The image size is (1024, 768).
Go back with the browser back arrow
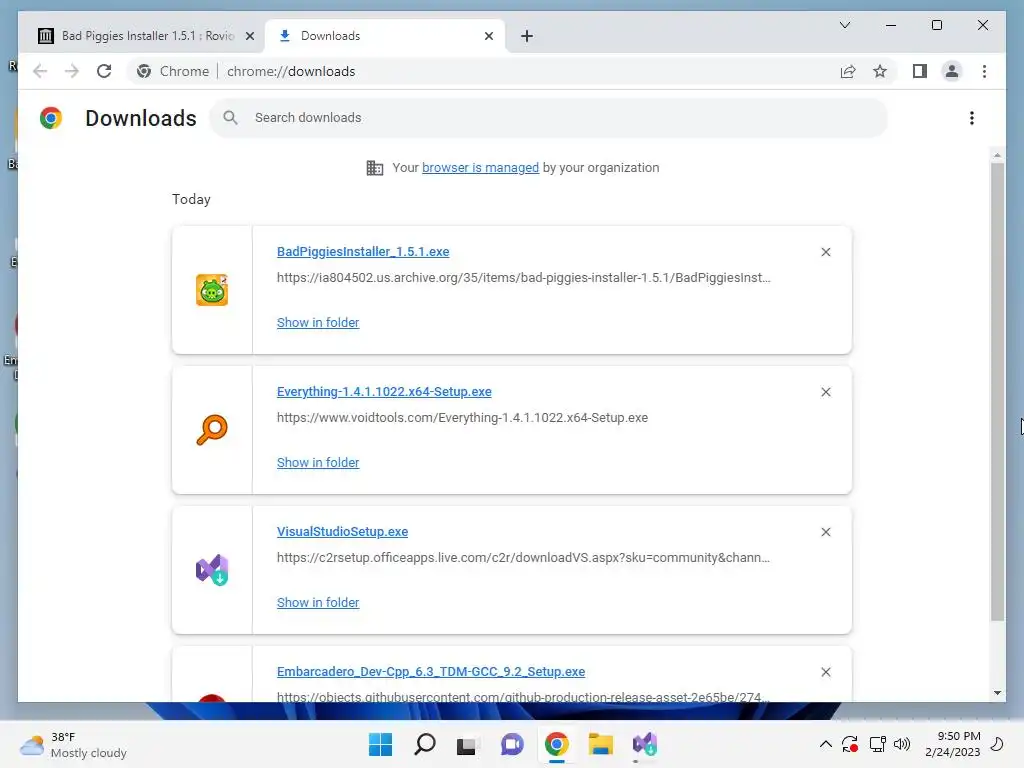pos(40,71)
